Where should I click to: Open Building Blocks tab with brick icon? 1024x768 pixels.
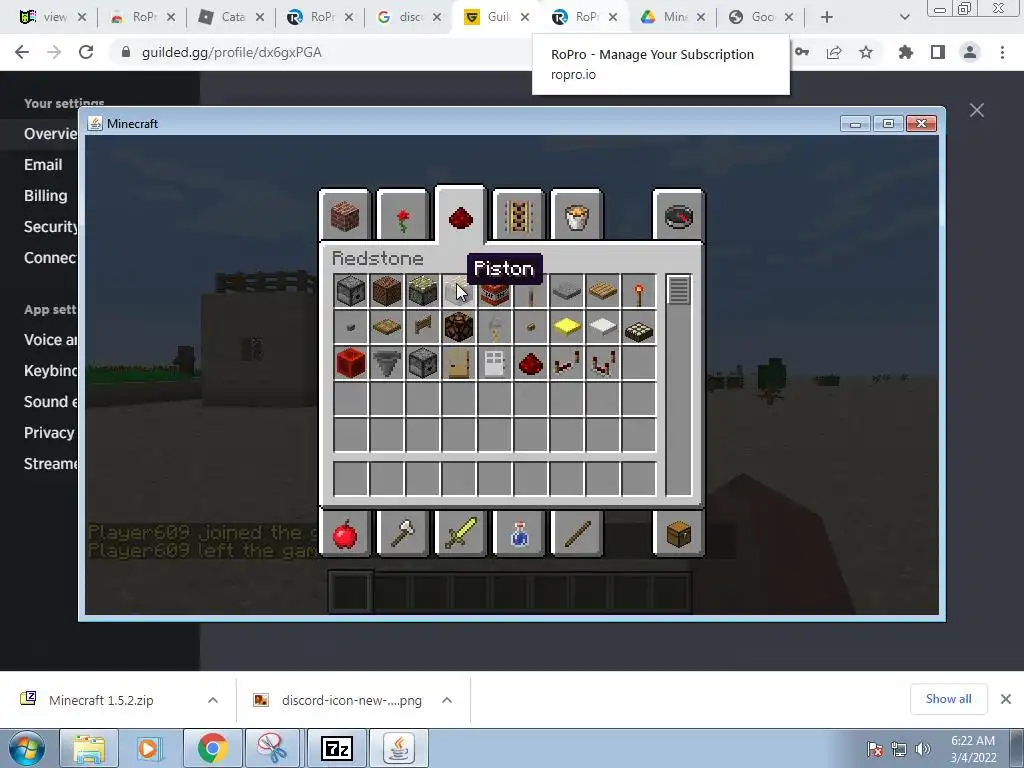coord(345,216)
